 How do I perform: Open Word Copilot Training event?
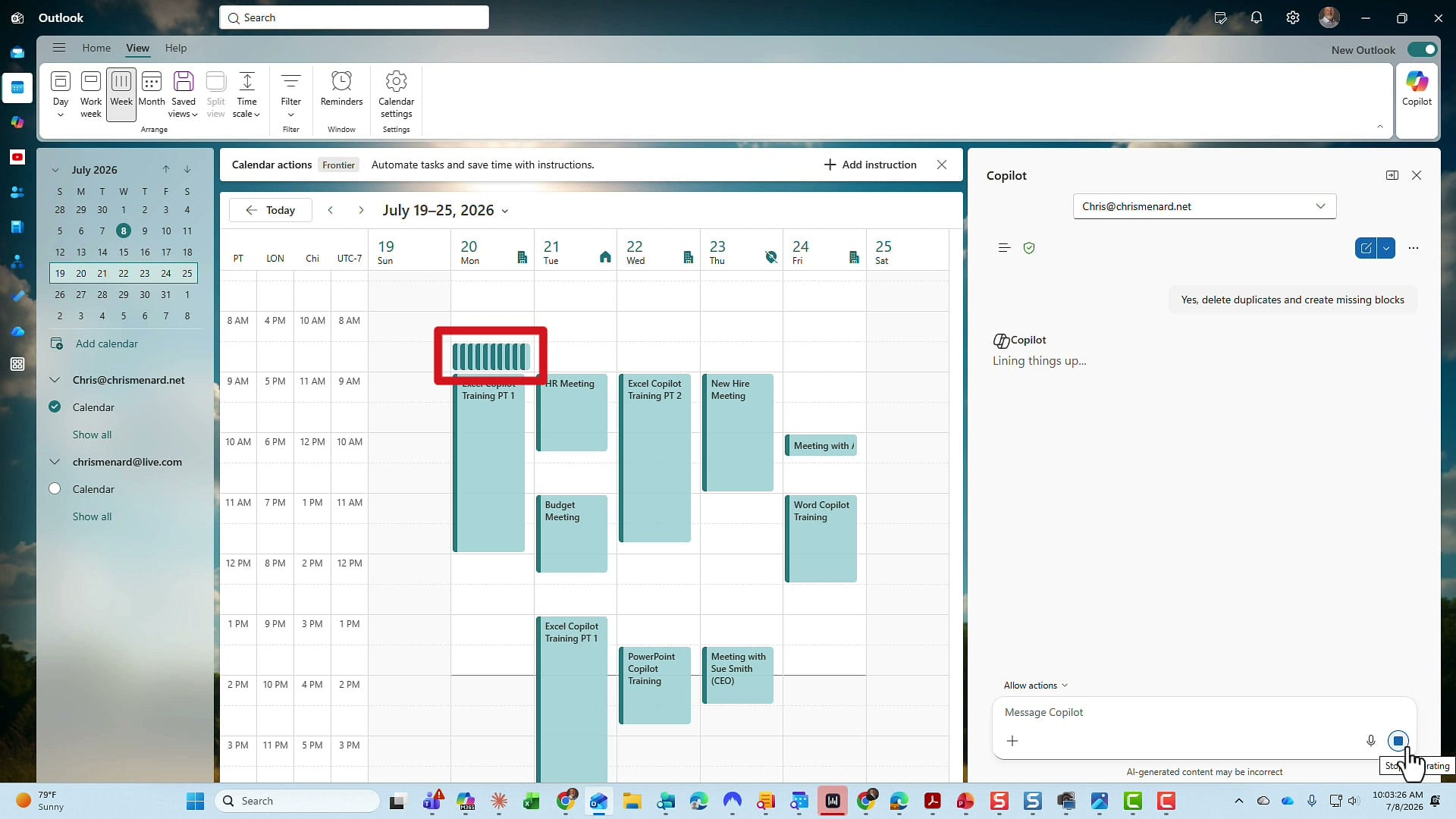point(821,538)
